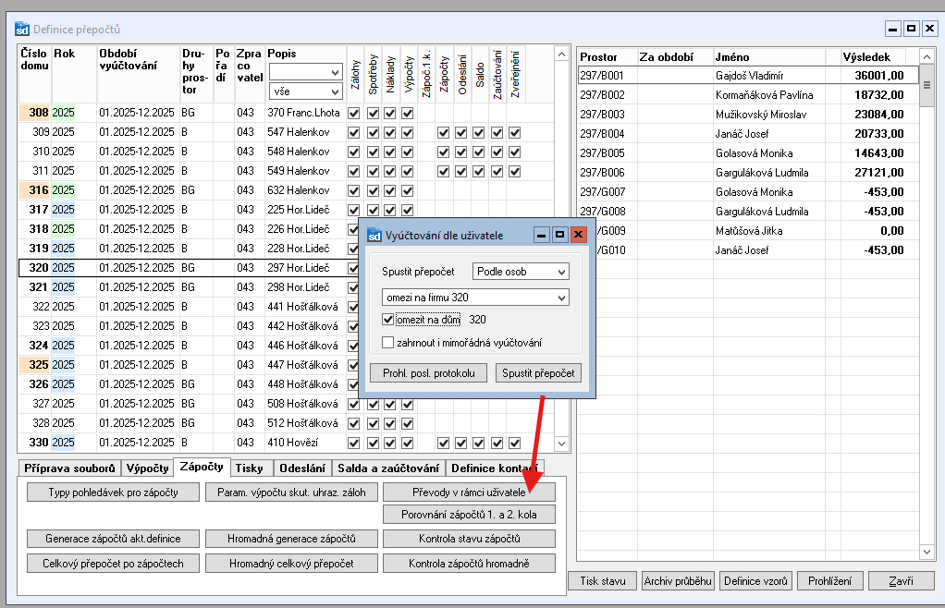
Task: Click 'Kontrola stavu zápočtů' button
Action: (x=469, y=539)
